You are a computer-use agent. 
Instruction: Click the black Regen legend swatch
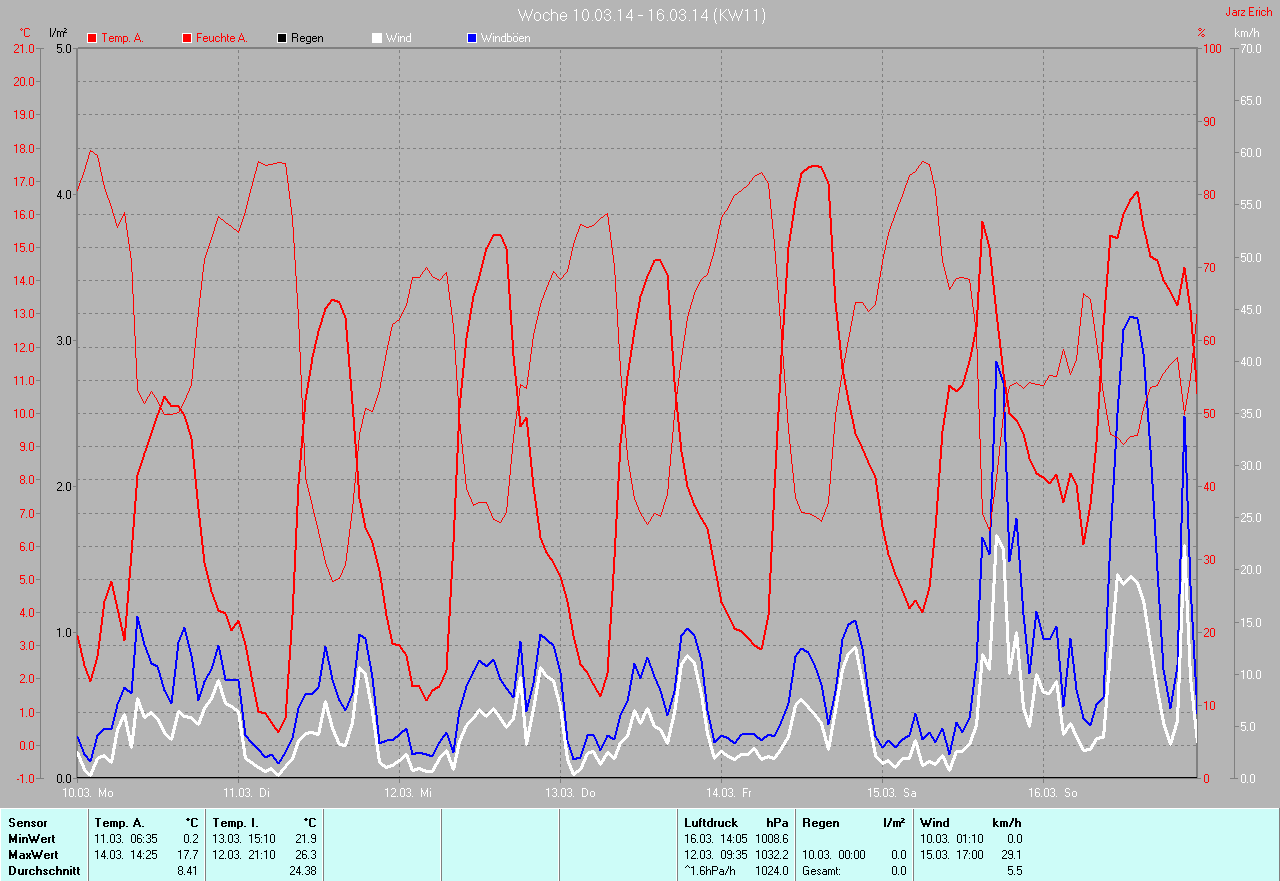pyautogui.click(x=282, y=38)
